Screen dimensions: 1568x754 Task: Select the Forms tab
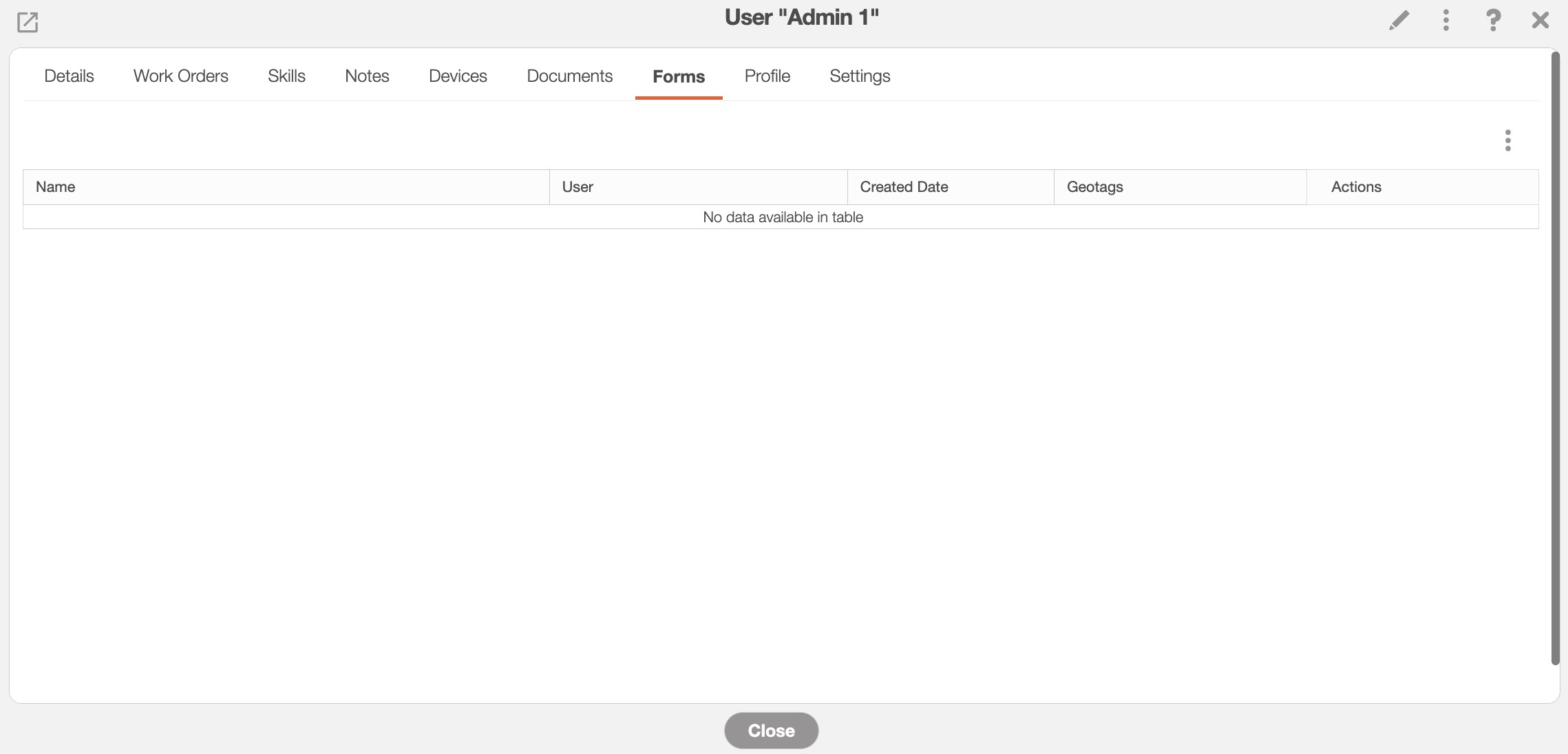[679, 76]
